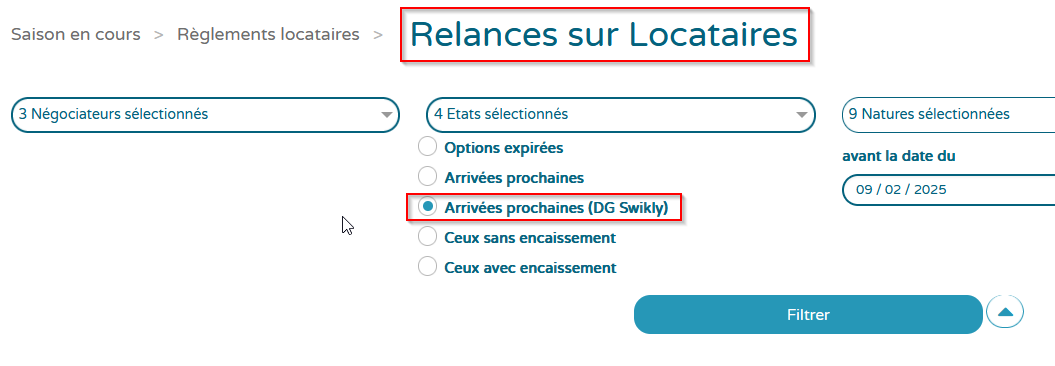
Task: Click the Filtrer button
Action: pyautogui.click(x=808, y=314)
